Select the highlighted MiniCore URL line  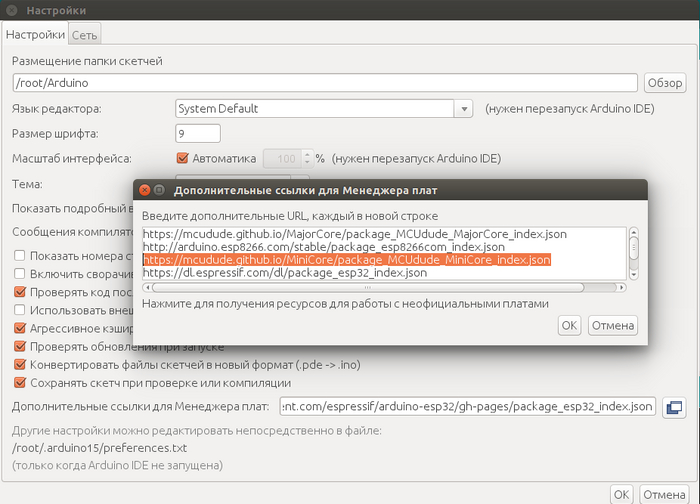tap(346, 259)
